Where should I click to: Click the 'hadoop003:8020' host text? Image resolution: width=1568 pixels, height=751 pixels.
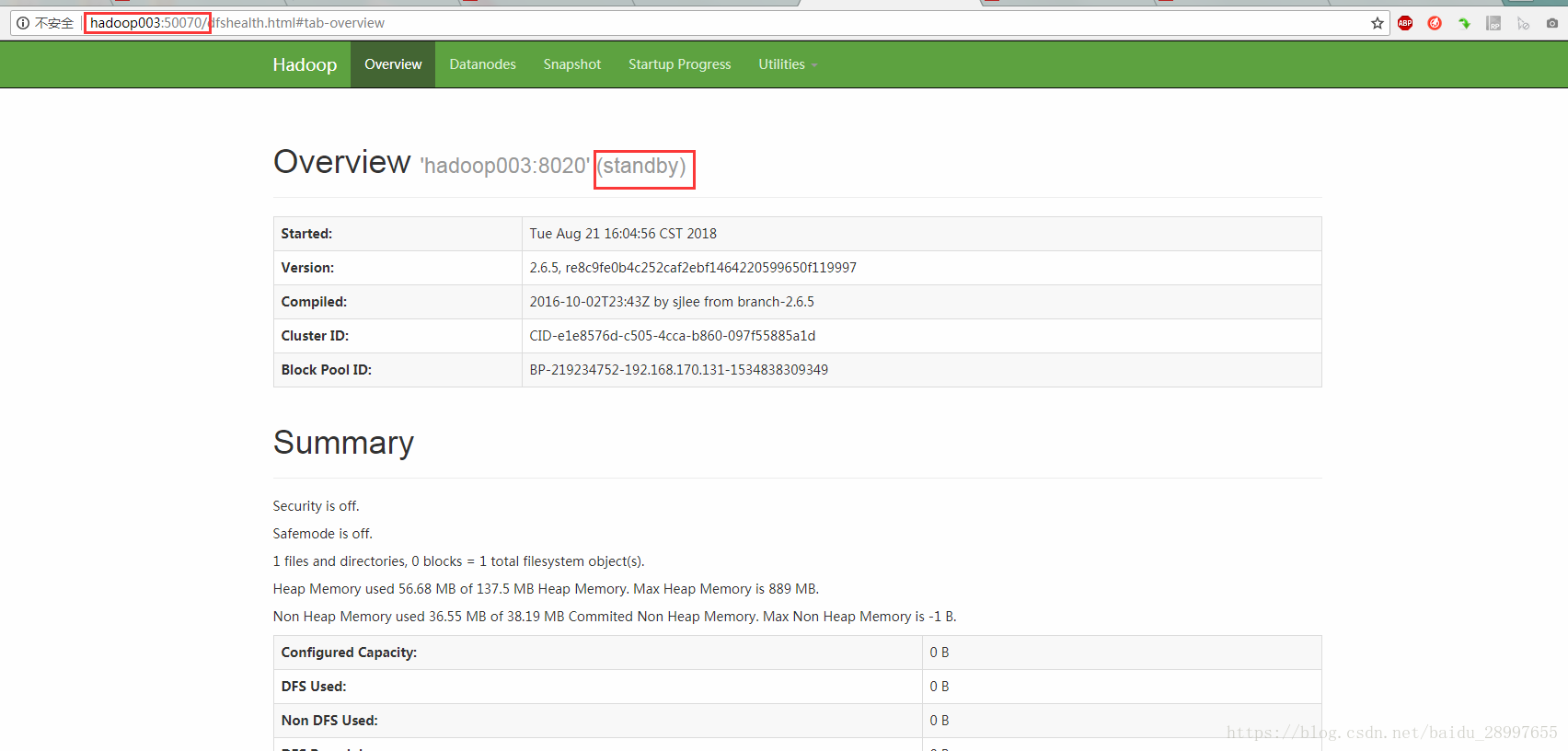tap(505, 166)
